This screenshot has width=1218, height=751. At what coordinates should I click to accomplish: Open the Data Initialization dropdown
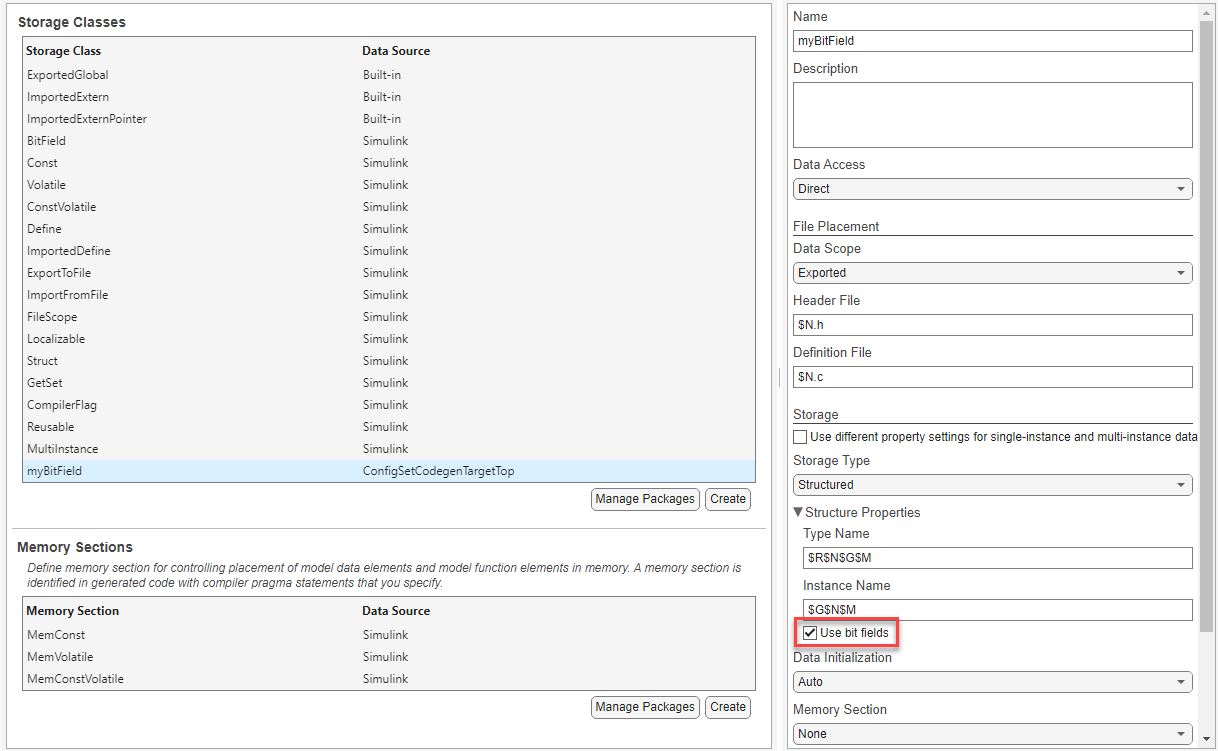992,682
